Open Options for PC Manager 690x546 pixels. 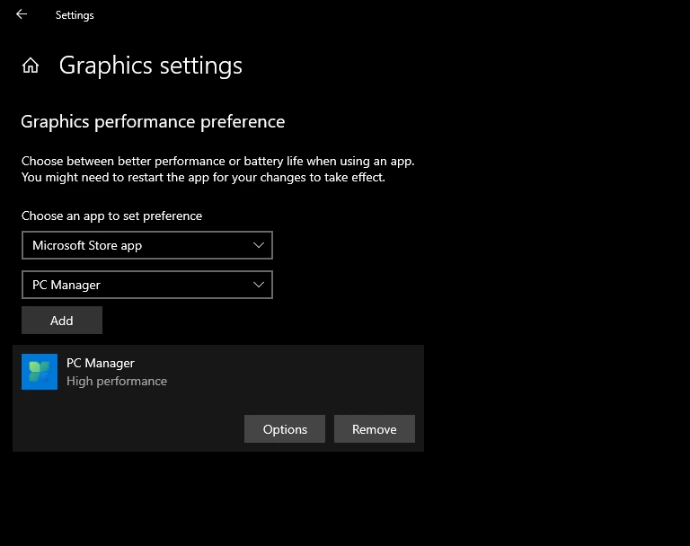point(285,429)
